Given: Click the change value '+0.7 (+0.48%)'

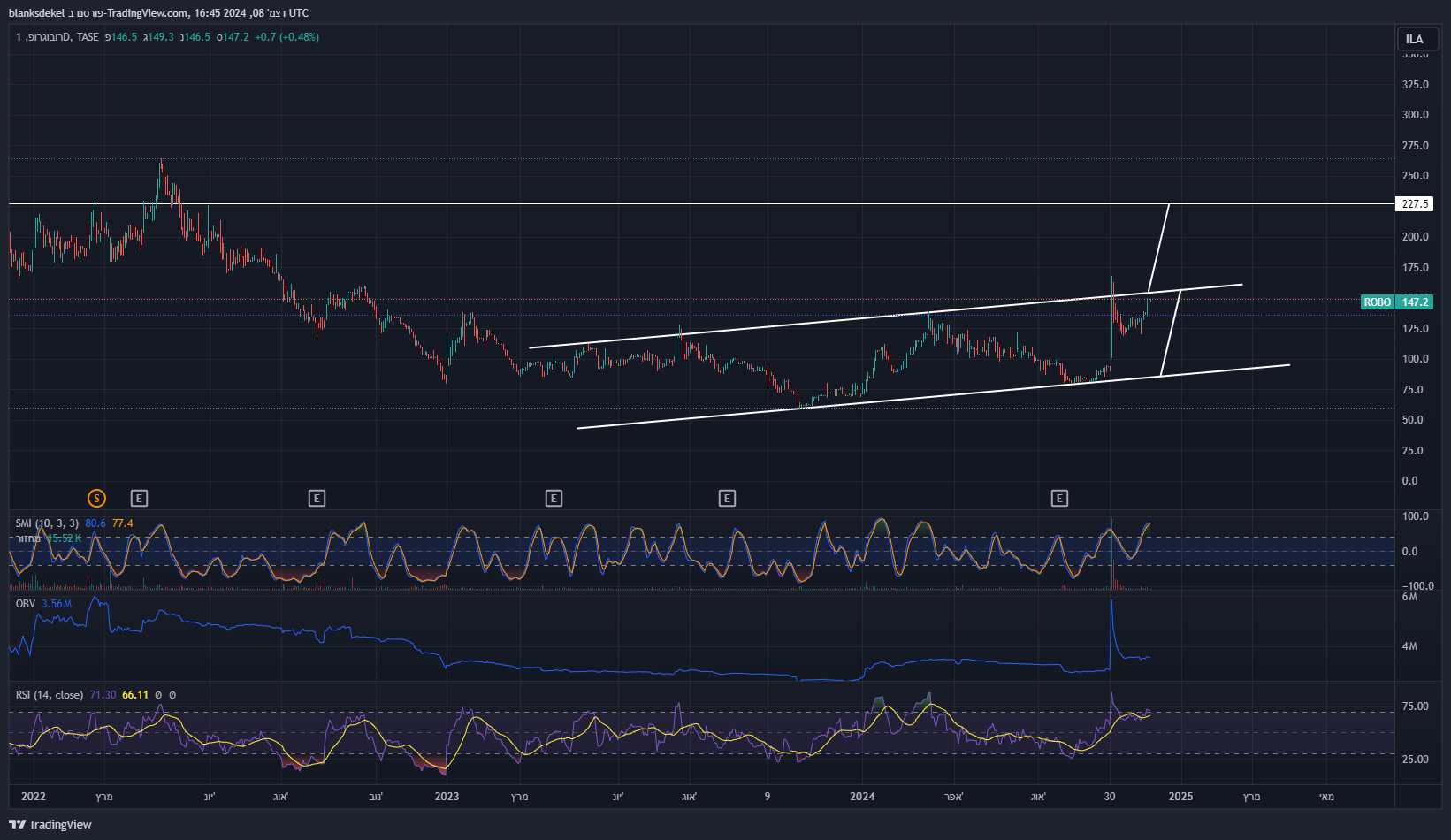Looking at the screenshot, I should click(x=287, y=37).
